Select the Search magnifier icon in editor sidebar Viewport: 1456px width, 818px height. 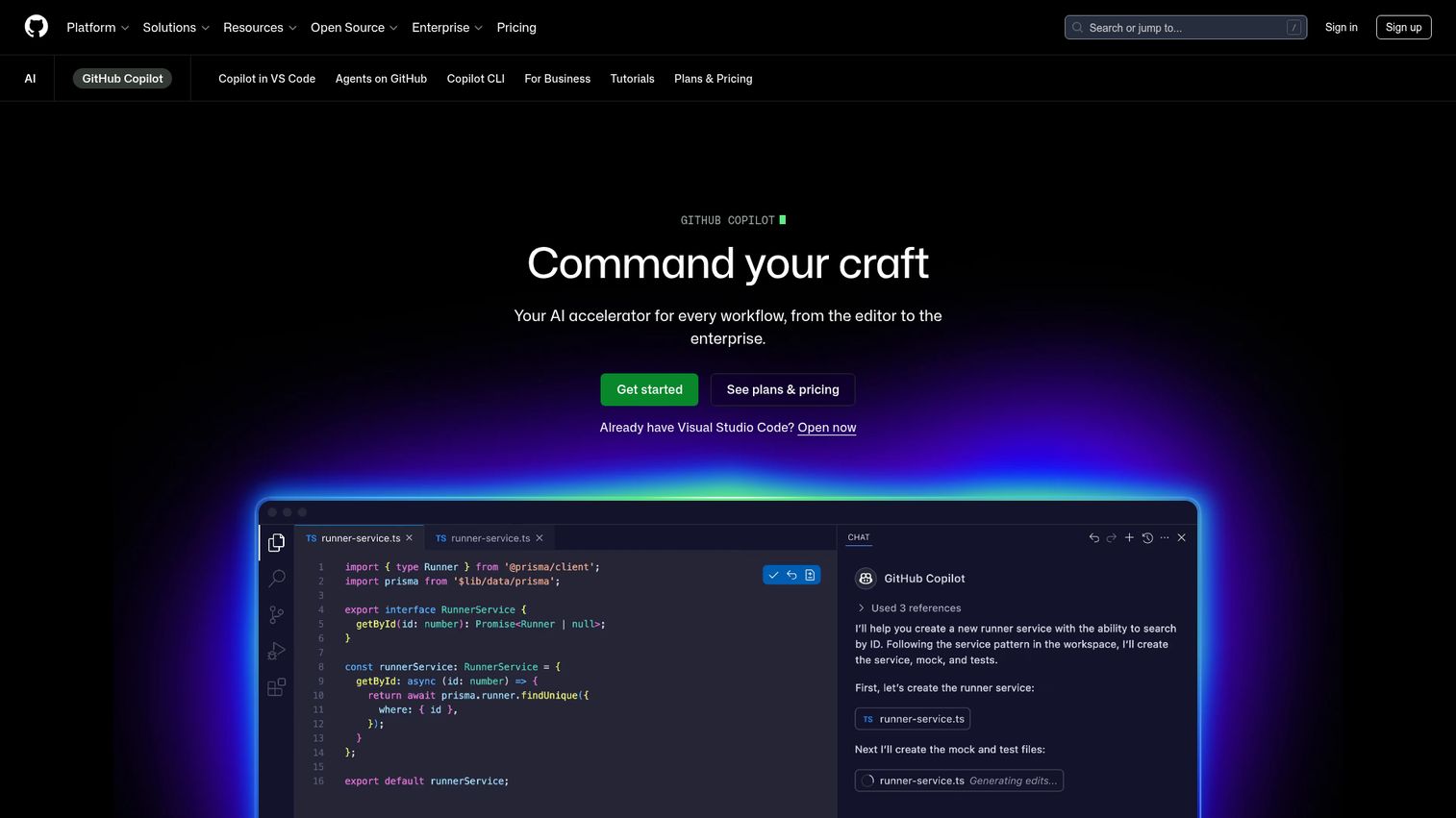(276, 578)
